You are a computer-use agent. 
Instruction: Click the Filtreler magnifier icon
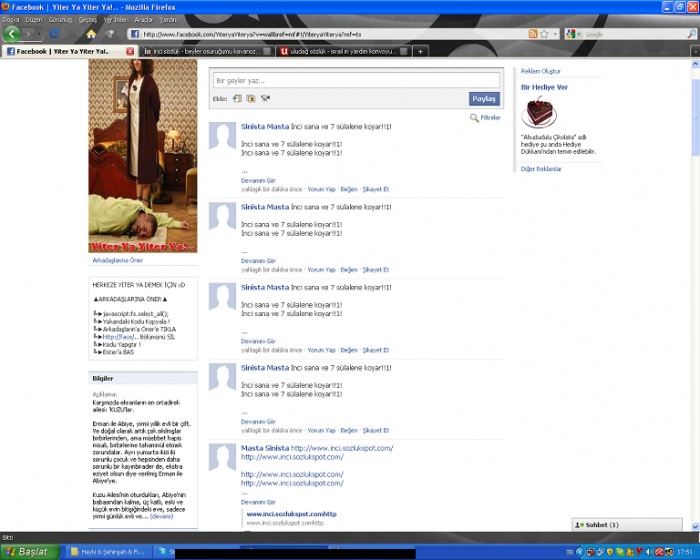(474, 118)
